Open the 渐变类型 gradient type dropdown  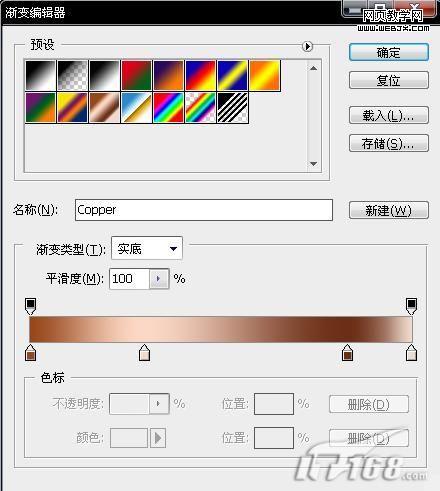[147, 248]
